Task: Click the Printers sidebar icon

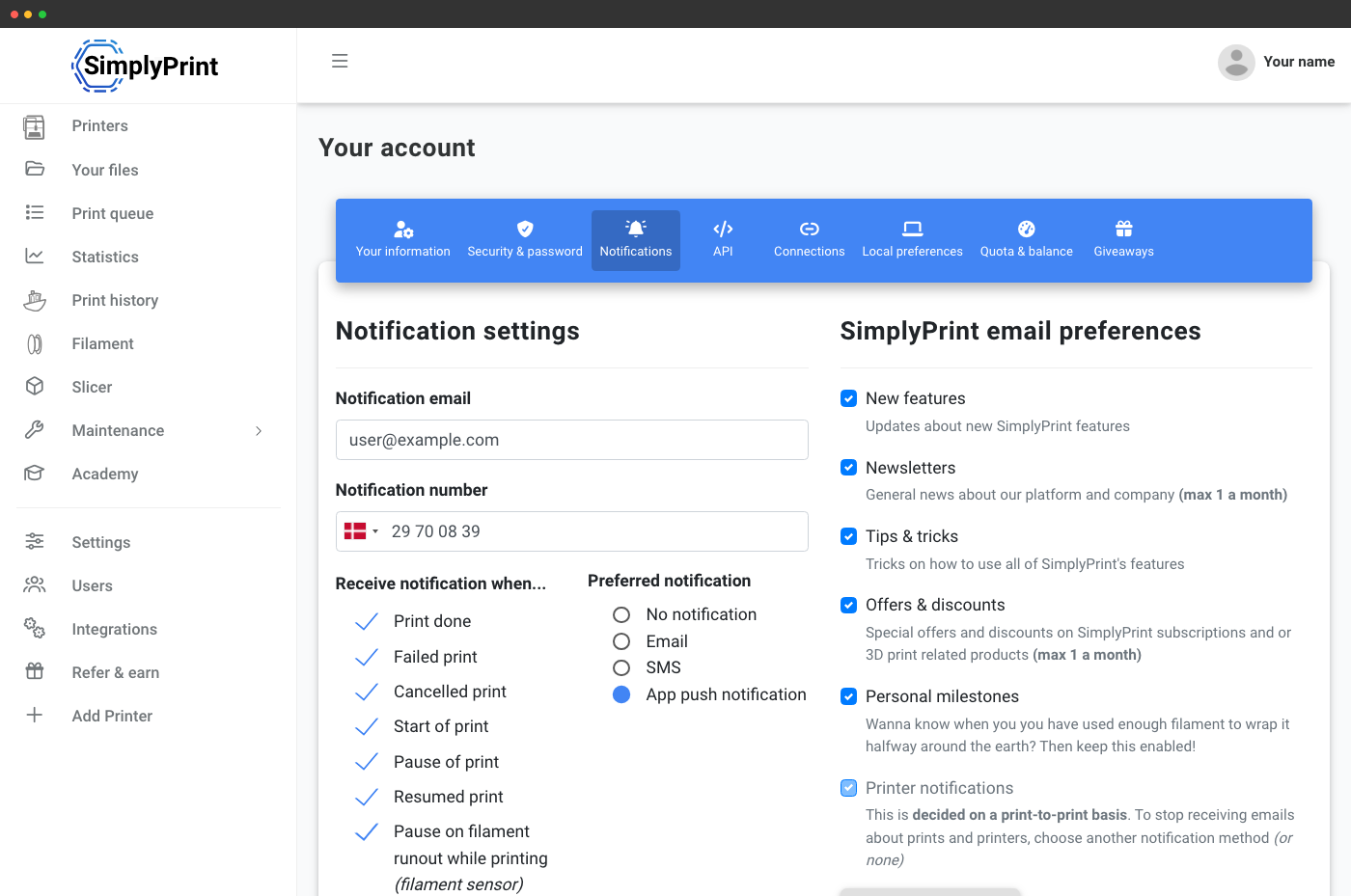Action: tap(35, 126)
